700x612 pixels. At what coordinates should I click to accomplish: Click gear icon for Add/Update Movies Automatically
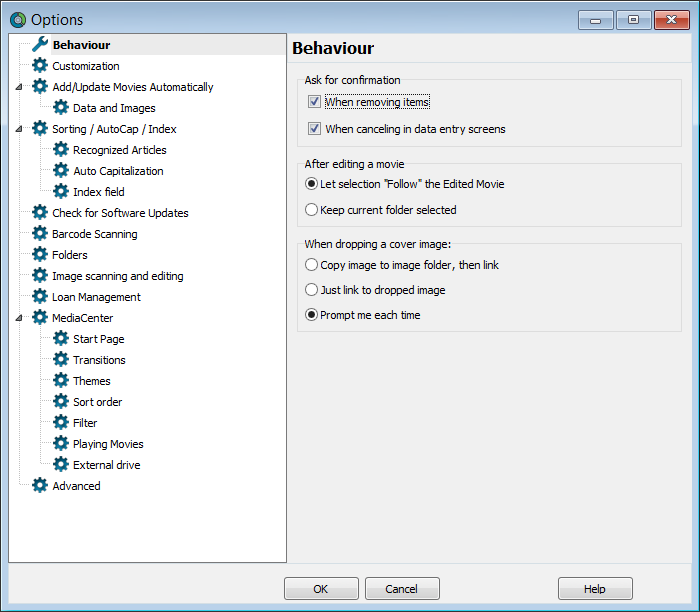click(40, 87)
